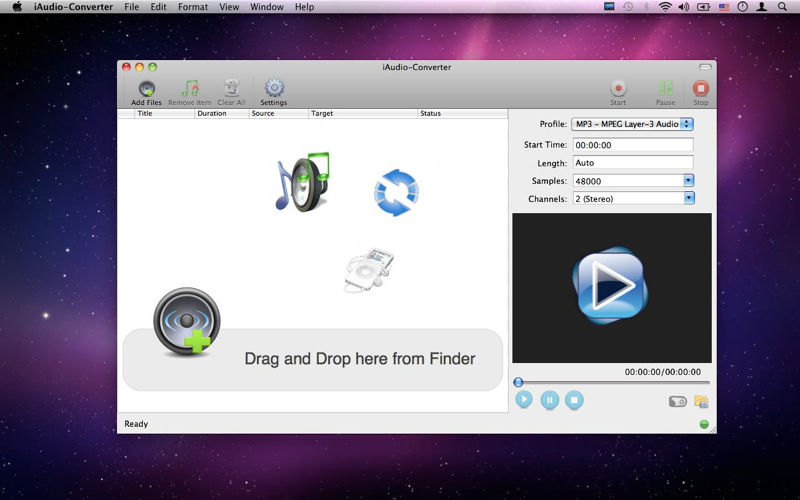Viewport: 800px width, 500px height.
Task: Pause preview with round blue pause button
Action: [x=549, y=400]
